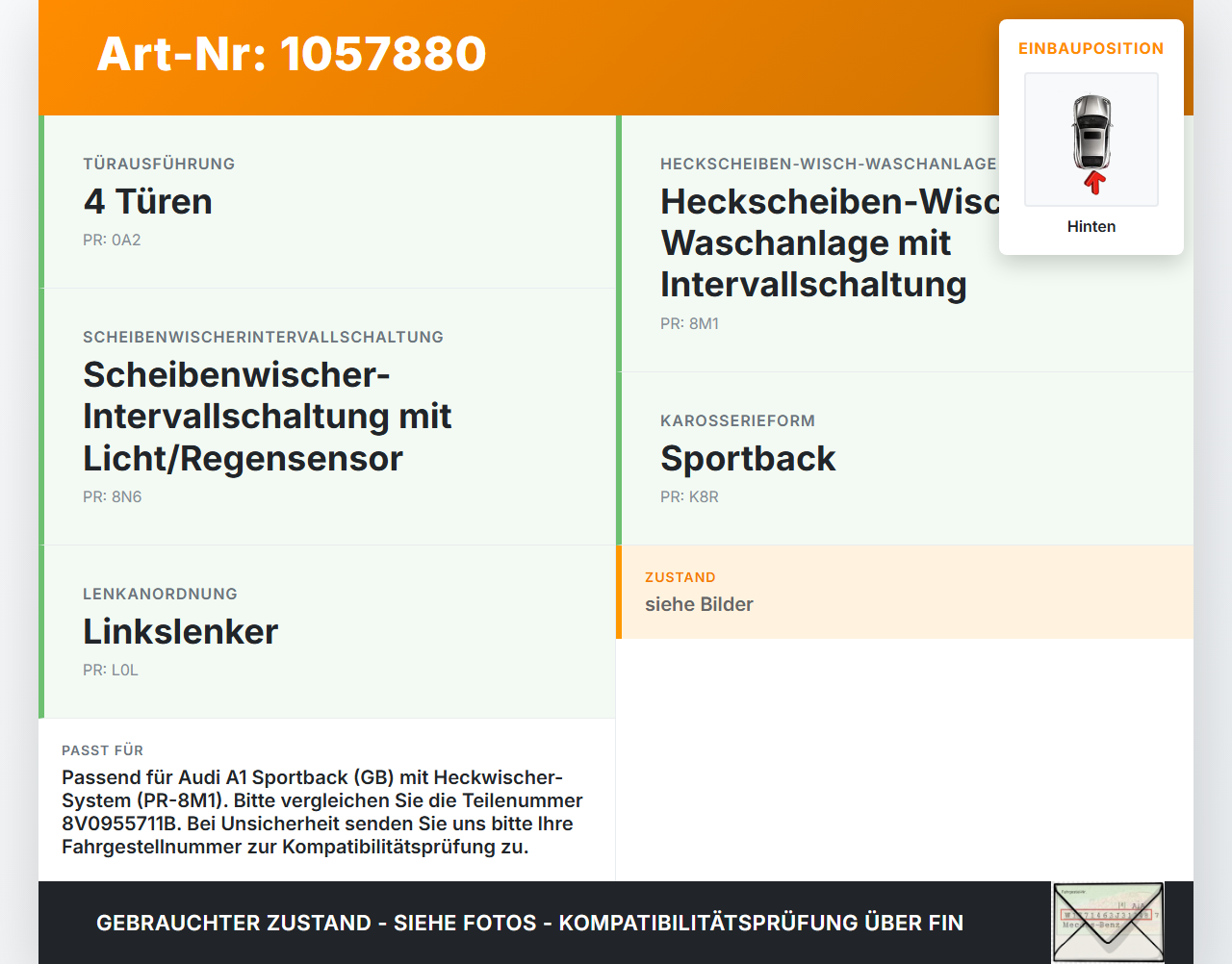The width and height of the screenshot is (1232, 964).
Task: Click the Scheibenwischer-Intervallschaltung mit Licht/Regensensor text
Action: click(x=268, y=416)
